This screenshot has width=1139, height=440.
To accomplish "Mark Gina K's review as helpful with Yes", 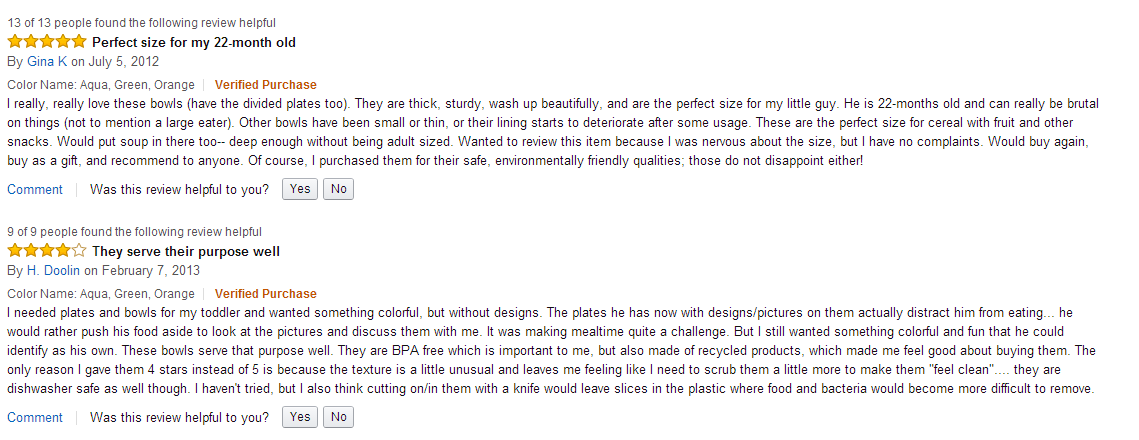I will (x=300, y=189).
